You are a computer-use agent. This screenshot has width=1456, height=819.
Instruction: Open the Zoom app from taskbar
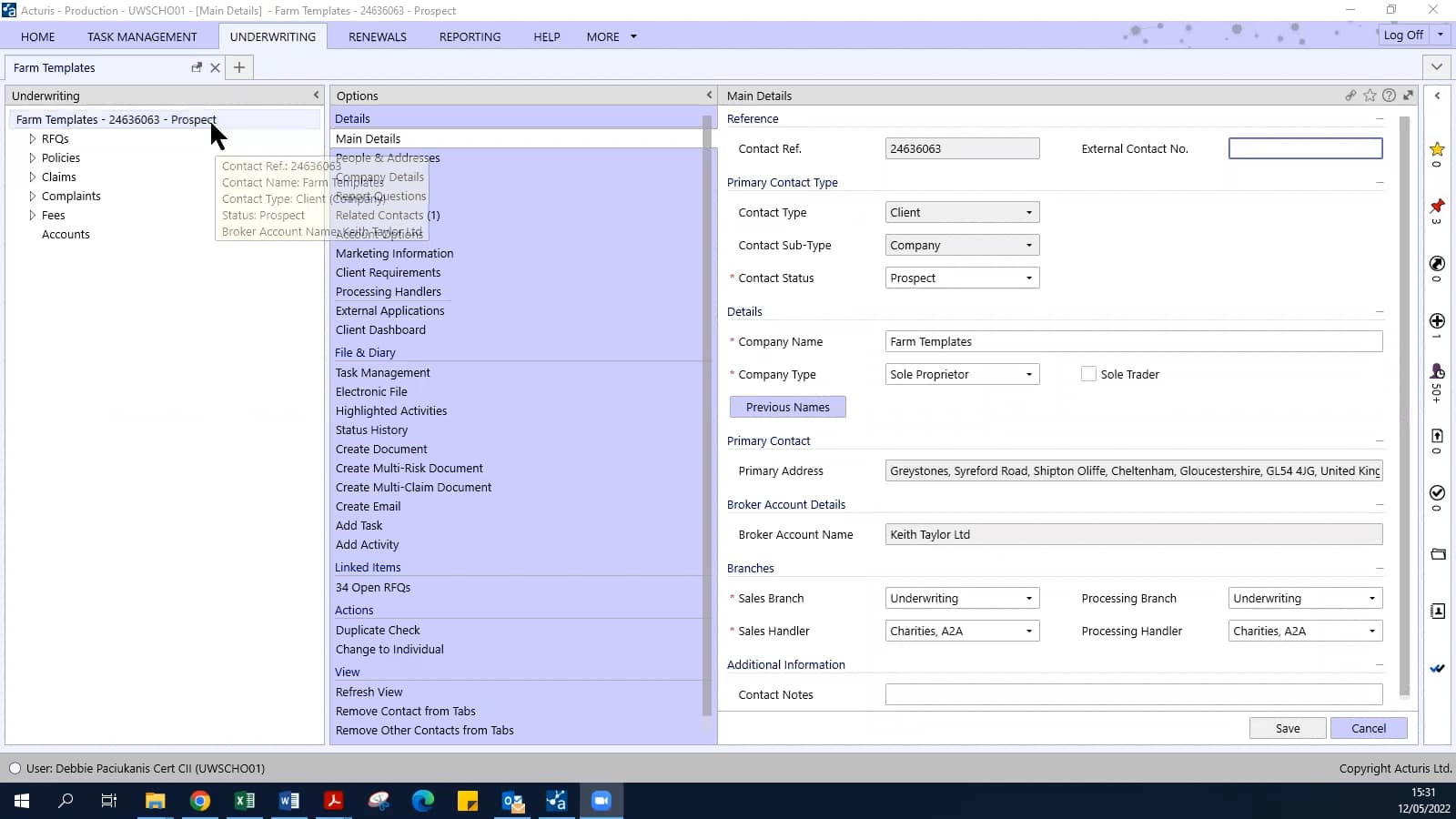(x=601, y=801)
